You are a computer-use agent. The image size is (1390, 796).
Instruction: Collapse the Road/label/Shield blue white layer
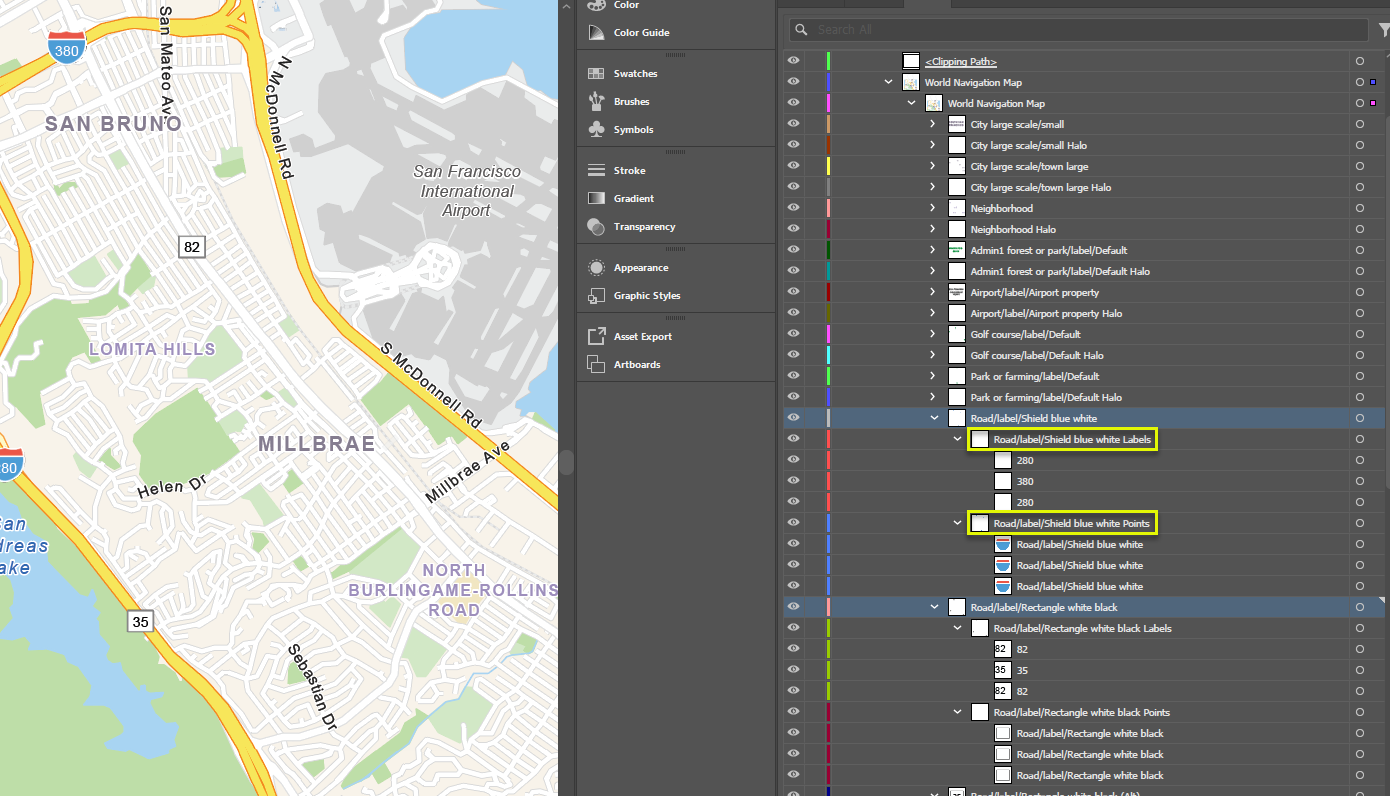[x=934, y=417]
